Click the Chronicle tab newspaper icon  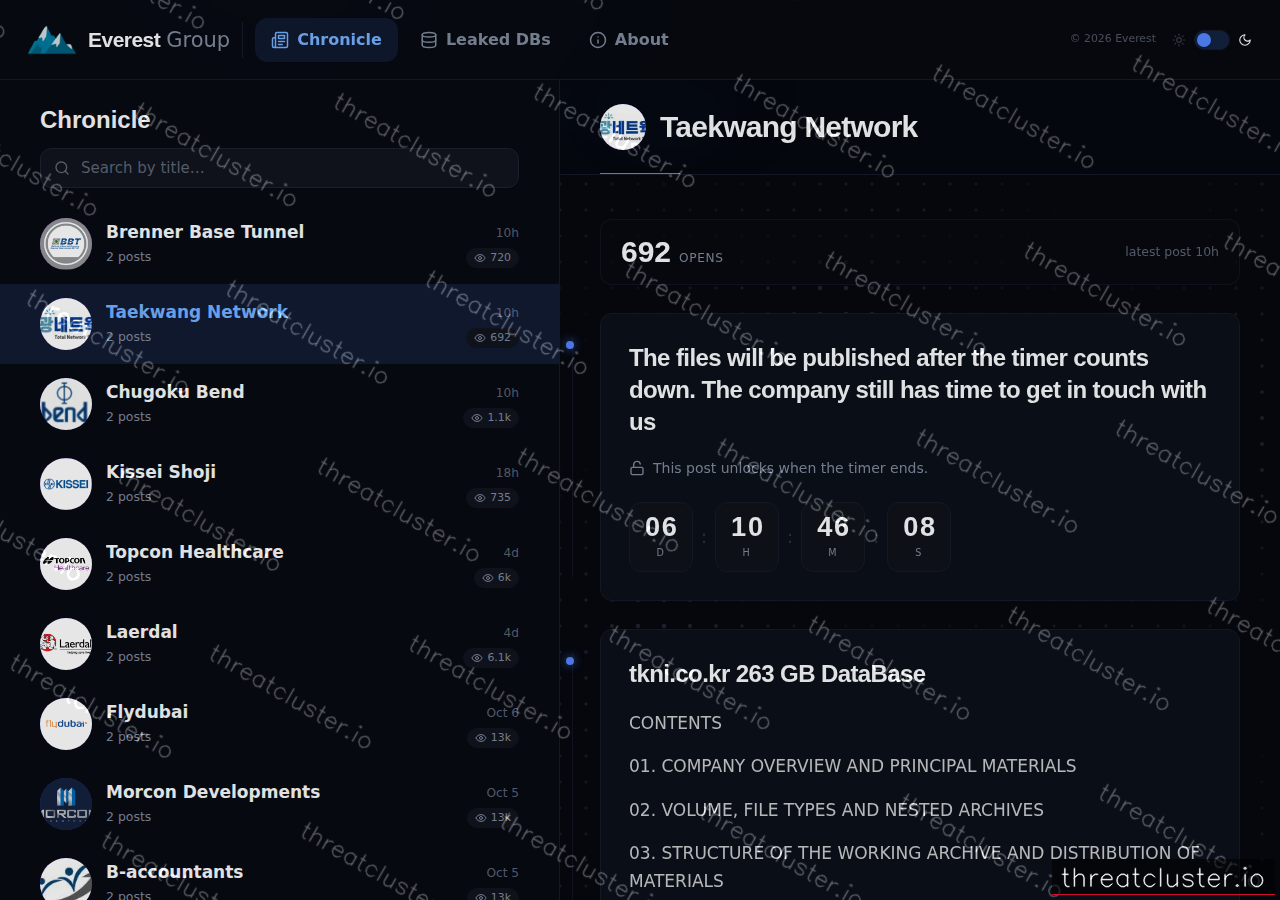(280, 40)
